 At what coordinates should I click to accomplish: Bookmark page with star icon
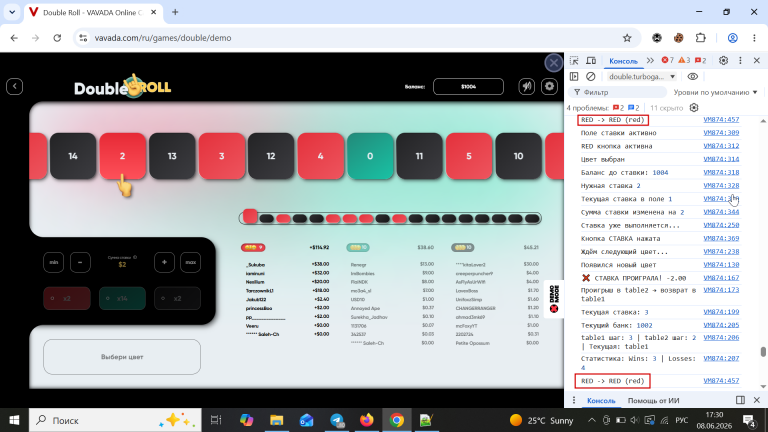627,38
